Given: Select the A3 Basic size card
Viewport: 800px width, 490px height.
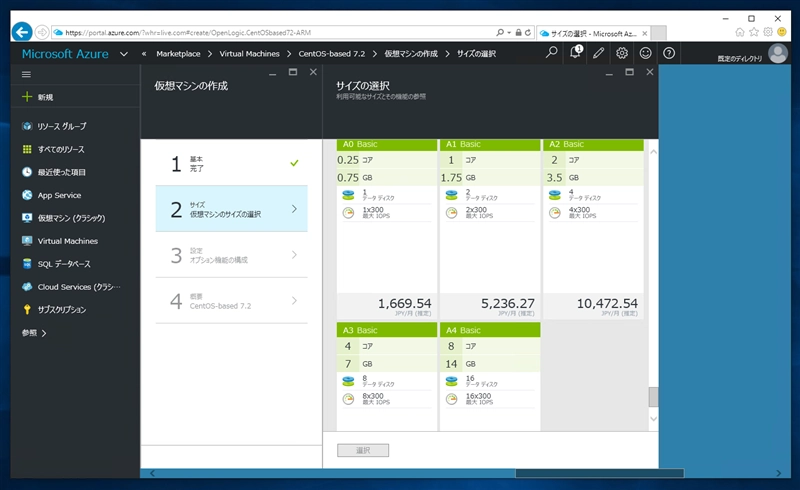Looking at the screenshot, I should (x=387, y=377).
